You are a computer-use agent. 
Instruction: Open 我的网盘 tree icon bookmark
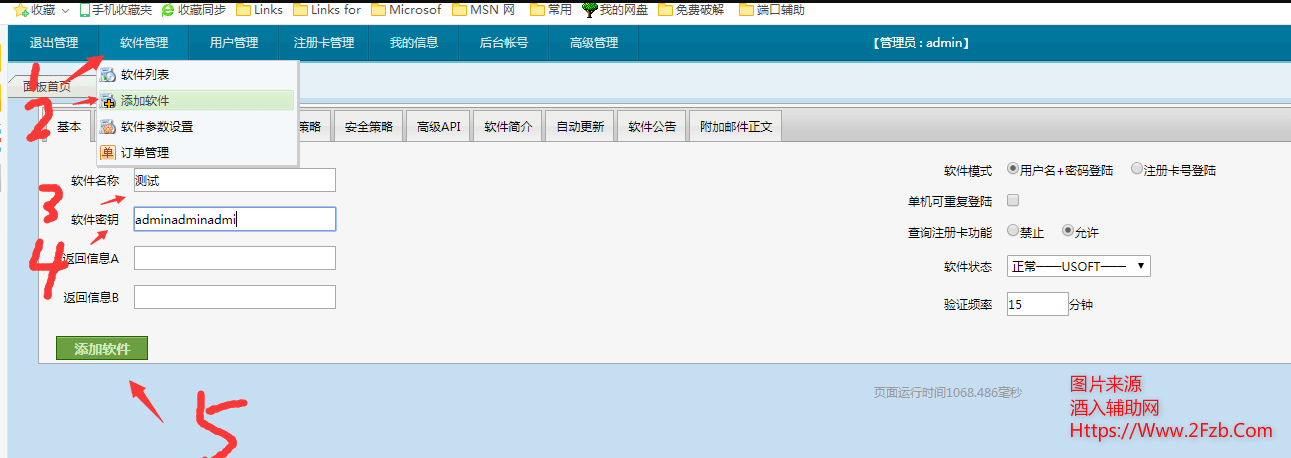(x=589, y=10)
